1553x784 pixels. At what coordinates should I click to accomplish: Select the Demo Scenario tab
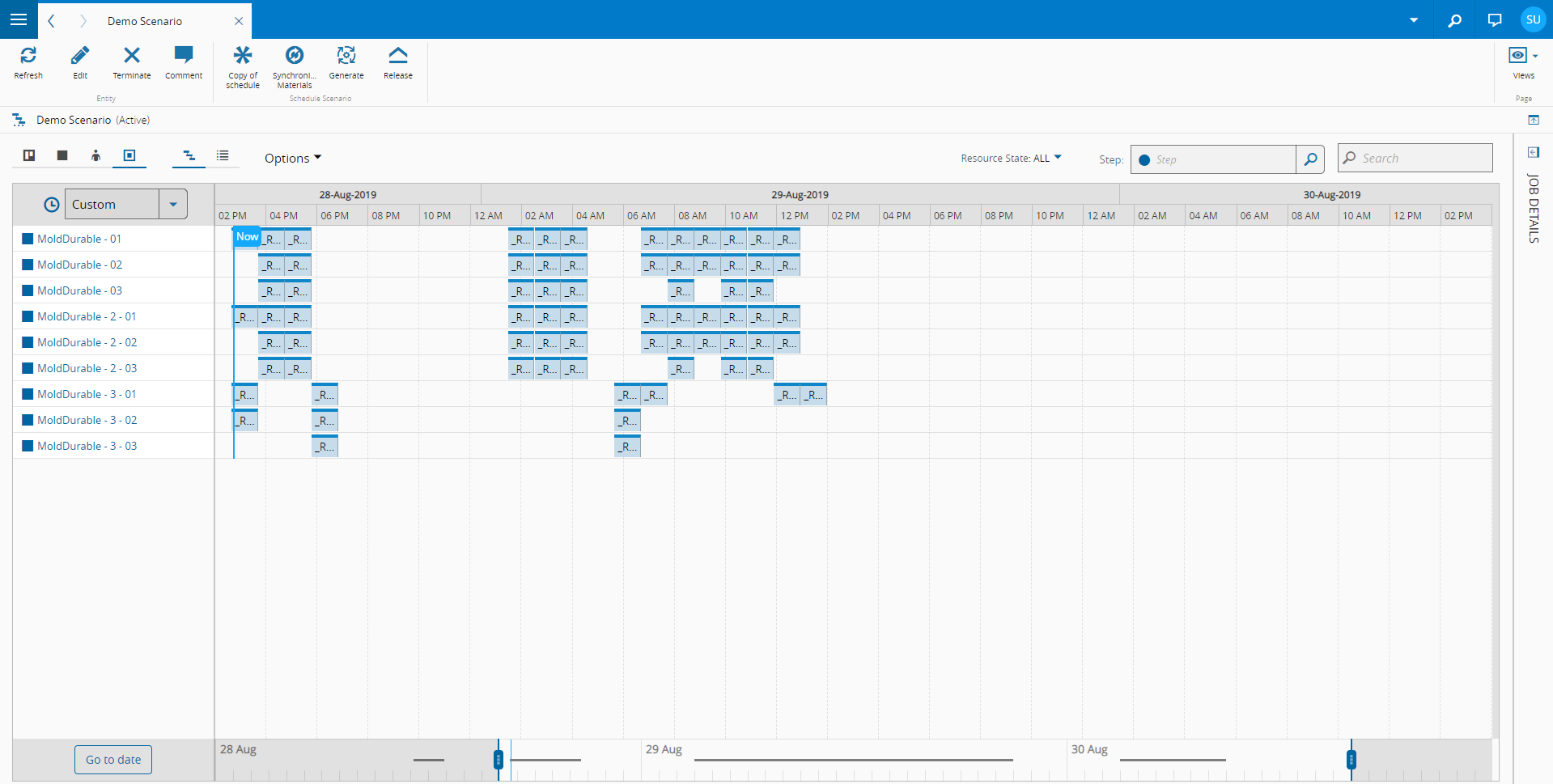point(146,21)
